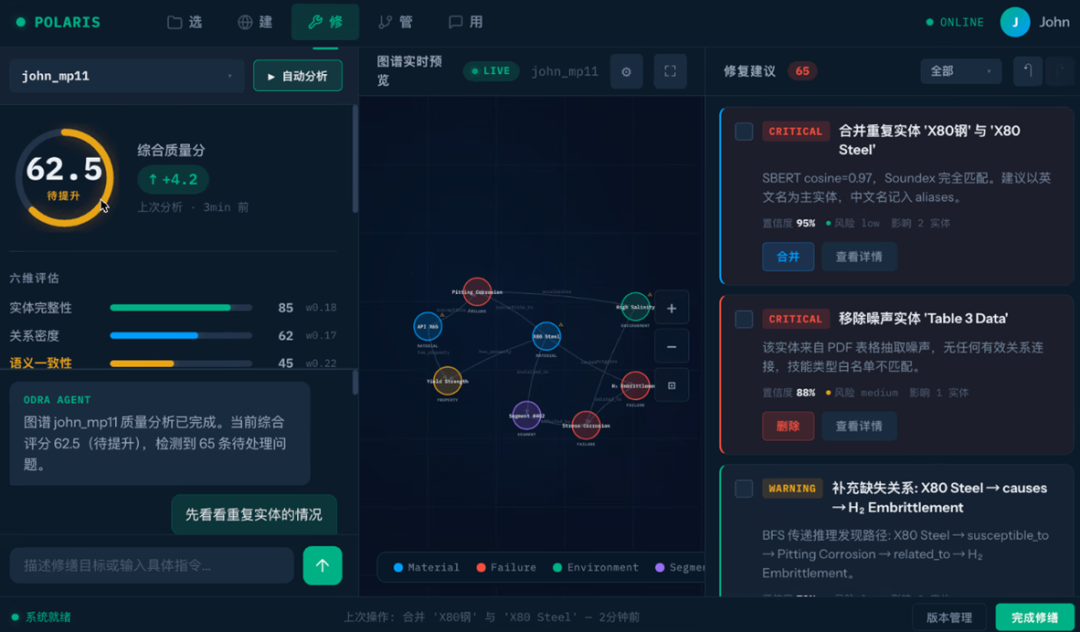Open the john_mp11 graph dropdown
Image resolution: width=1080 pixels, height=632 pixels.
click(x=127, y=76)
